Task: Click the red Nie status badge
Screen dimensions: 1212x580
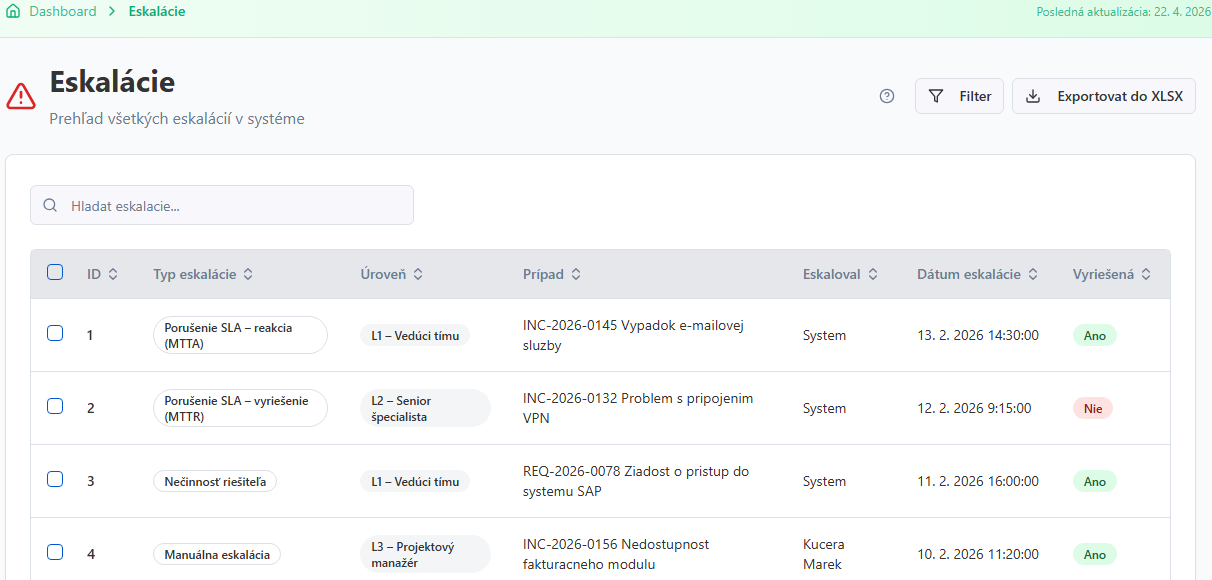Action: pos(1092,408)
